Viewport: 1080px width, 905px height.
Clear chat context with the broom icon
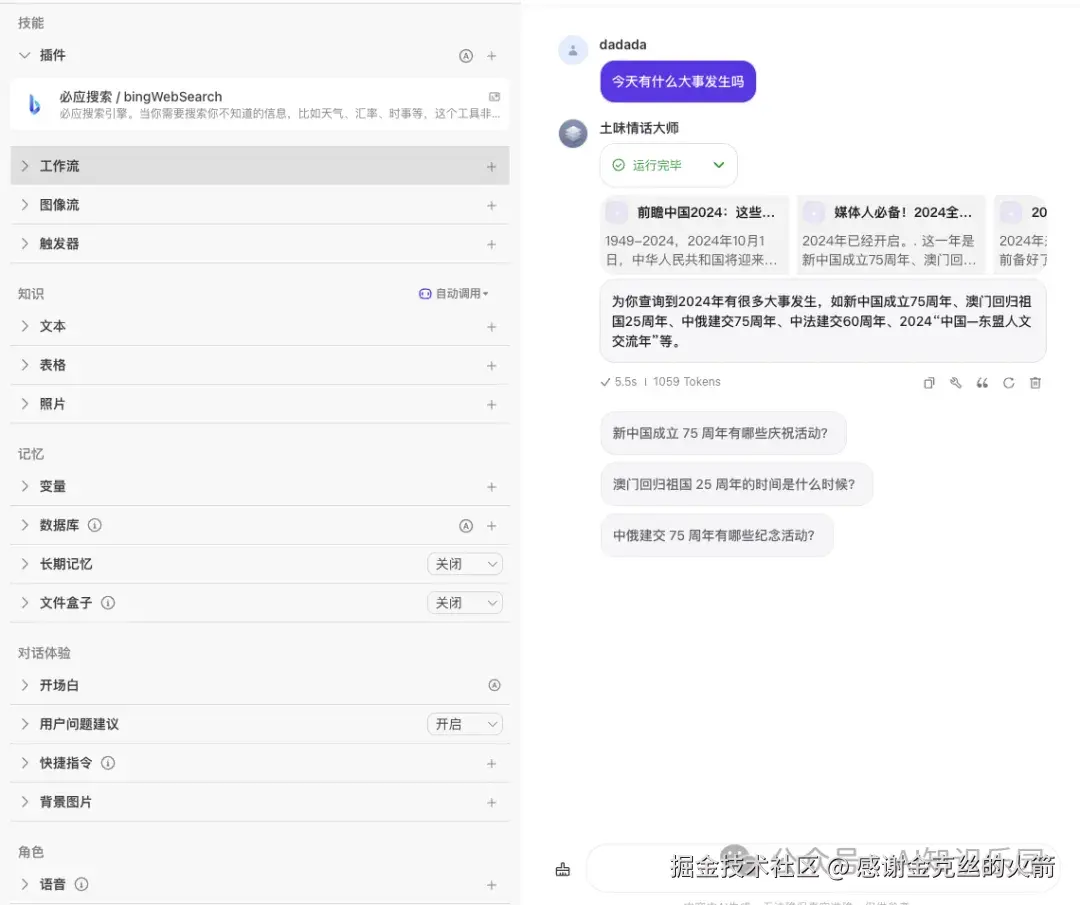[x=562, y=870]
